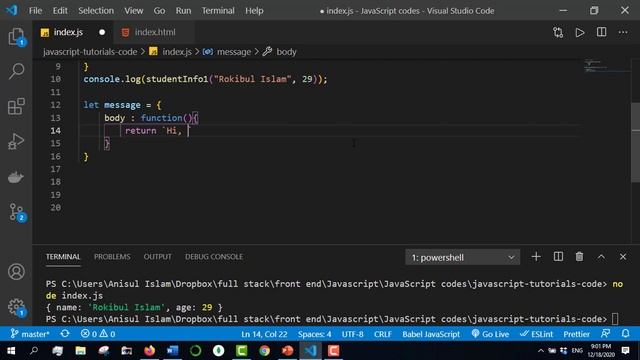Run the code with play icon
Image resolution: width=640 pixels, height=360 pixels.
(580, 32)
